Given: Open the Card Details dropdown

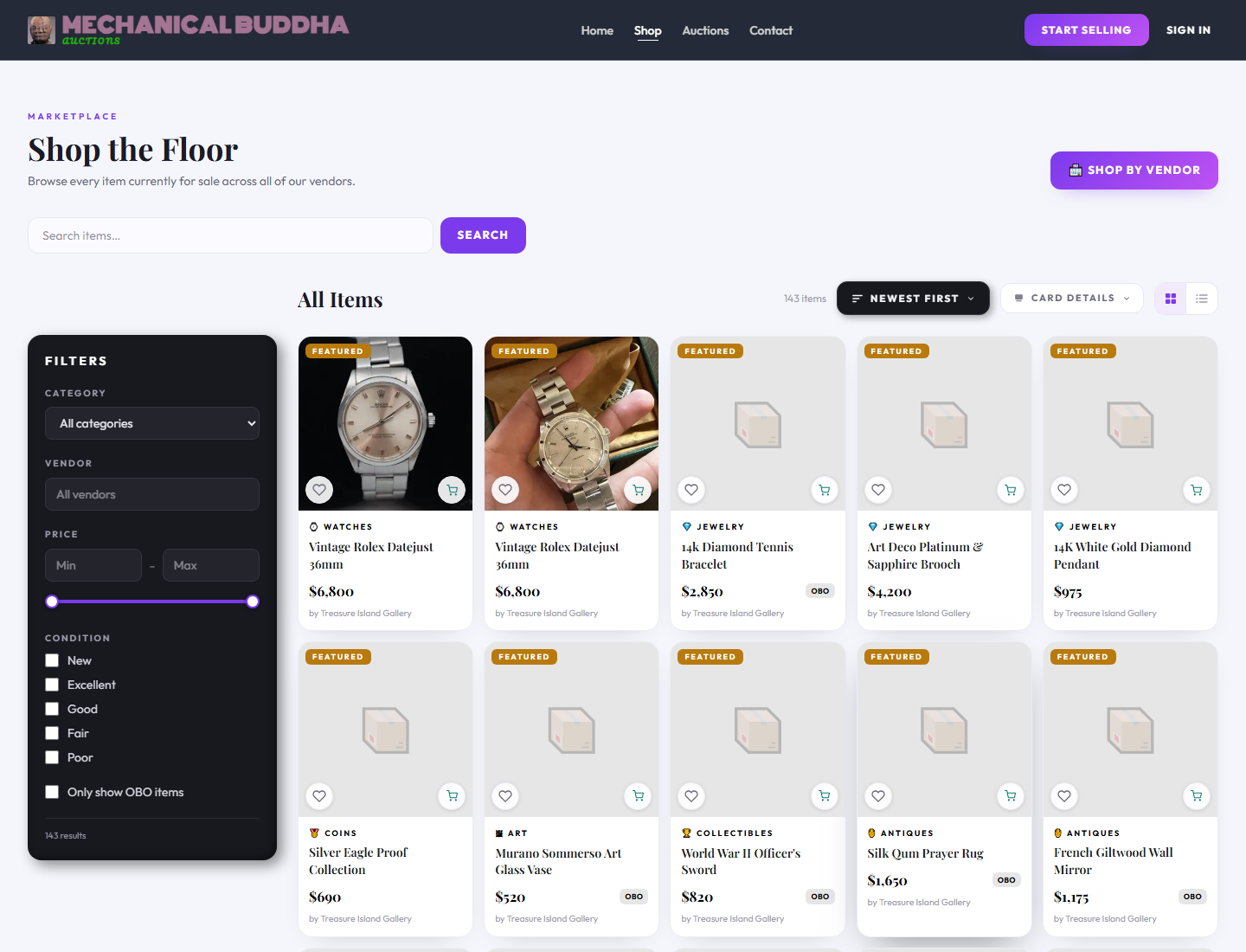Looking at the screenshot, I should (x=1072, y=299).
